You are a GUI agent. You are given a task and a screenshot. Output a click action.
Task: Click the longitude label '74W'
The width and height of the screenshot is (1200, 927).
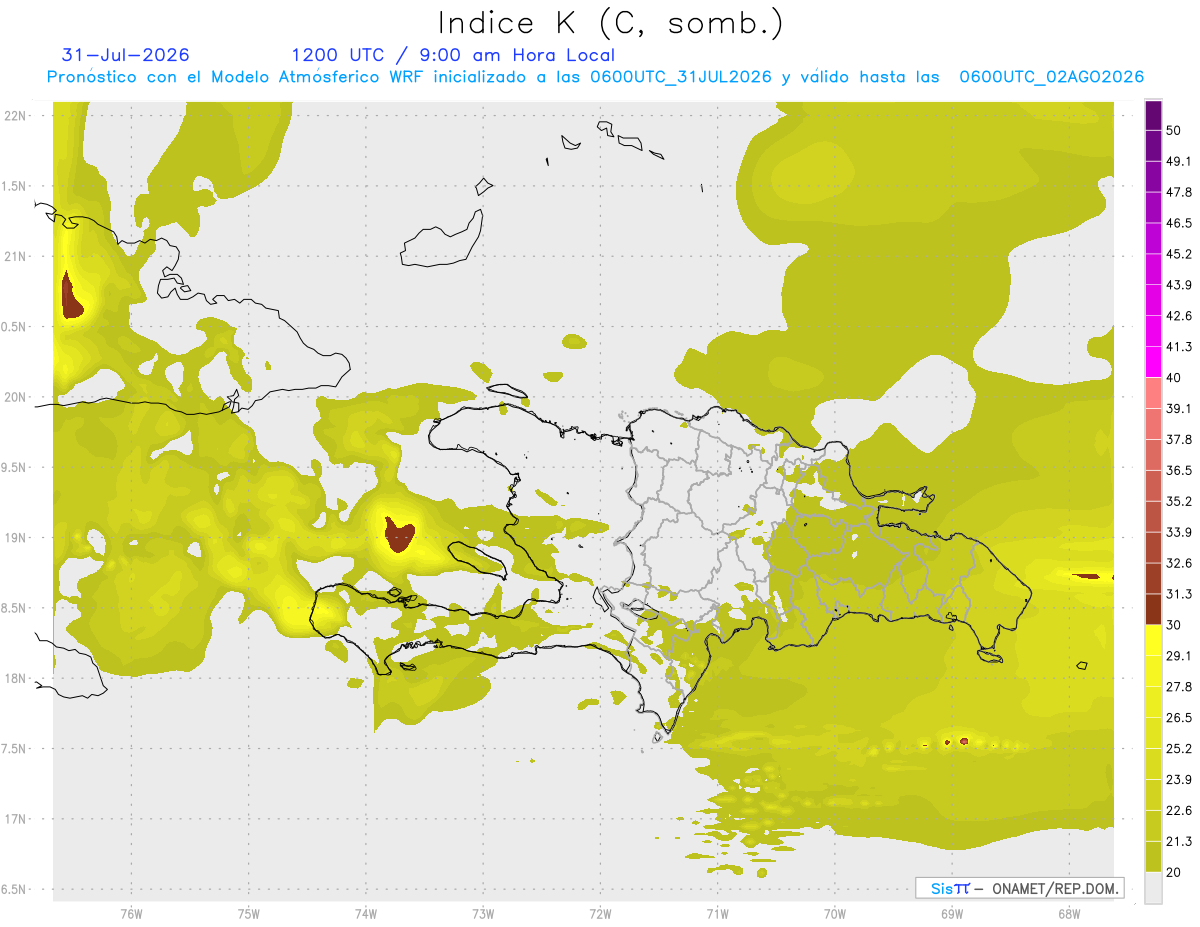point(365,913)
